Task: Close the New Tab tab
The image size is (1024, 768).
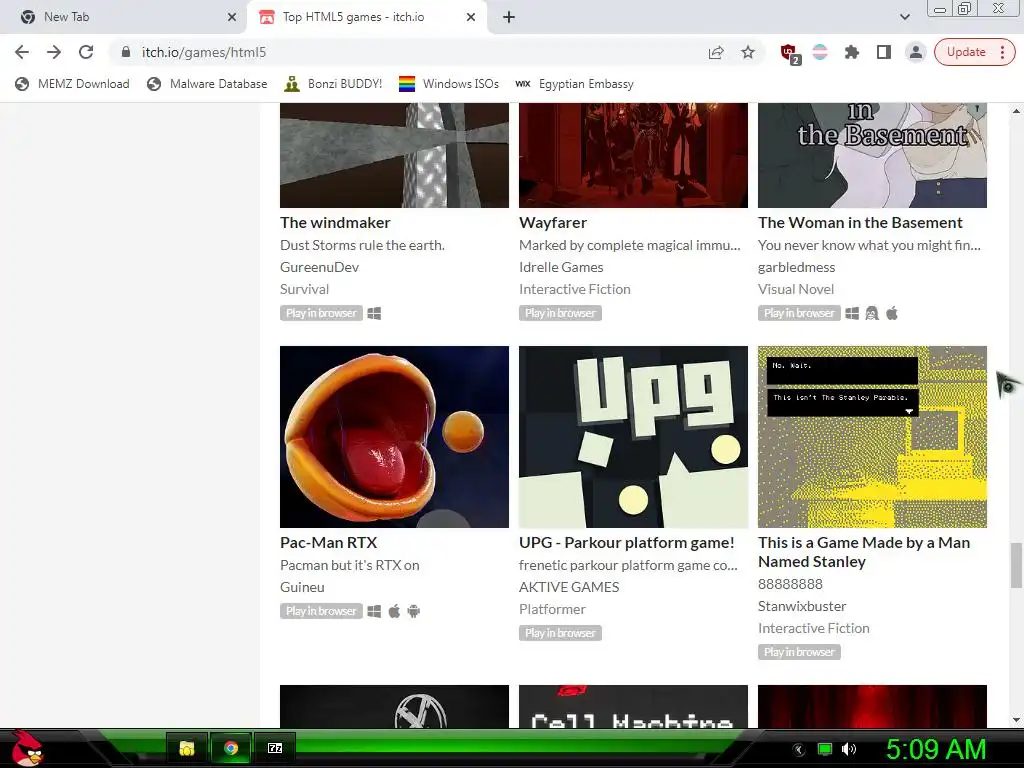Action: (x=231, y=17)
